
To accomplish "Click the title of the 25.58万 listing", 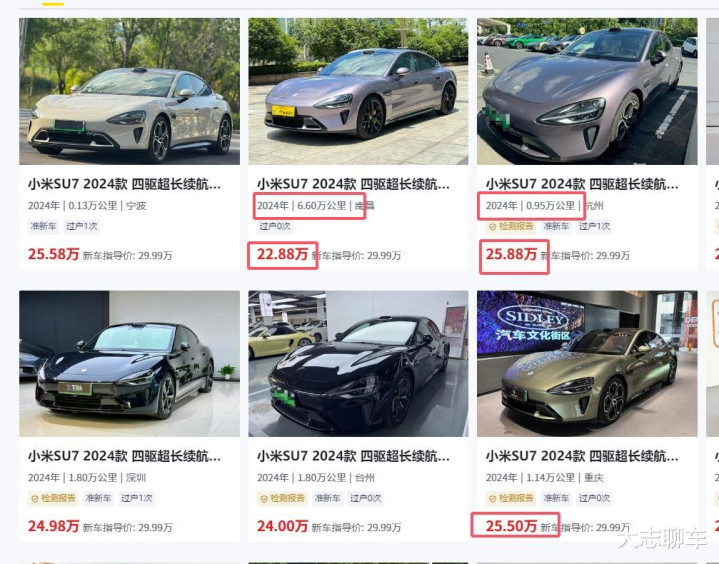I will tap(124, 184).
